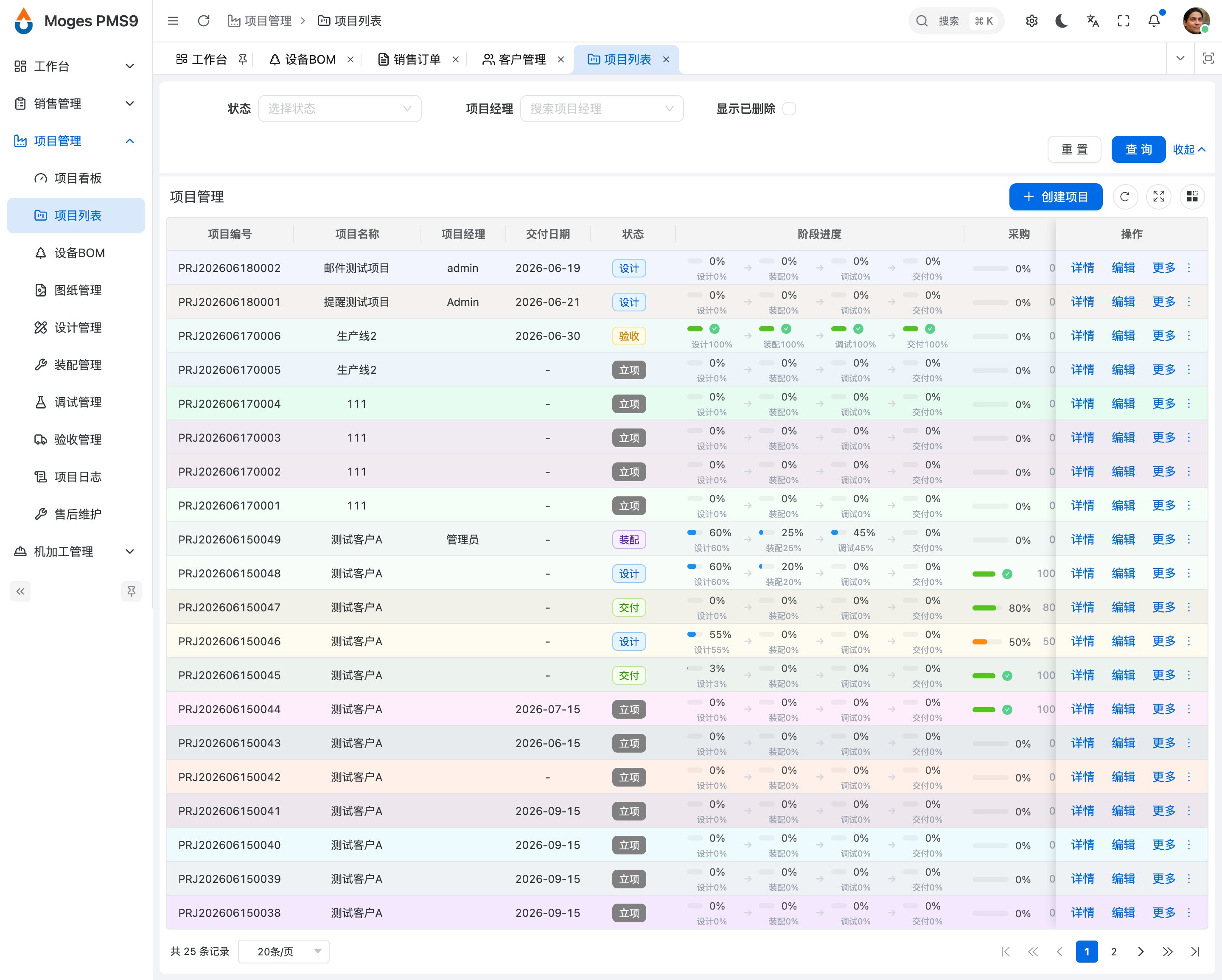Toggle the hamburger menu icon
Screen dimensions: 1222x980
173,21
